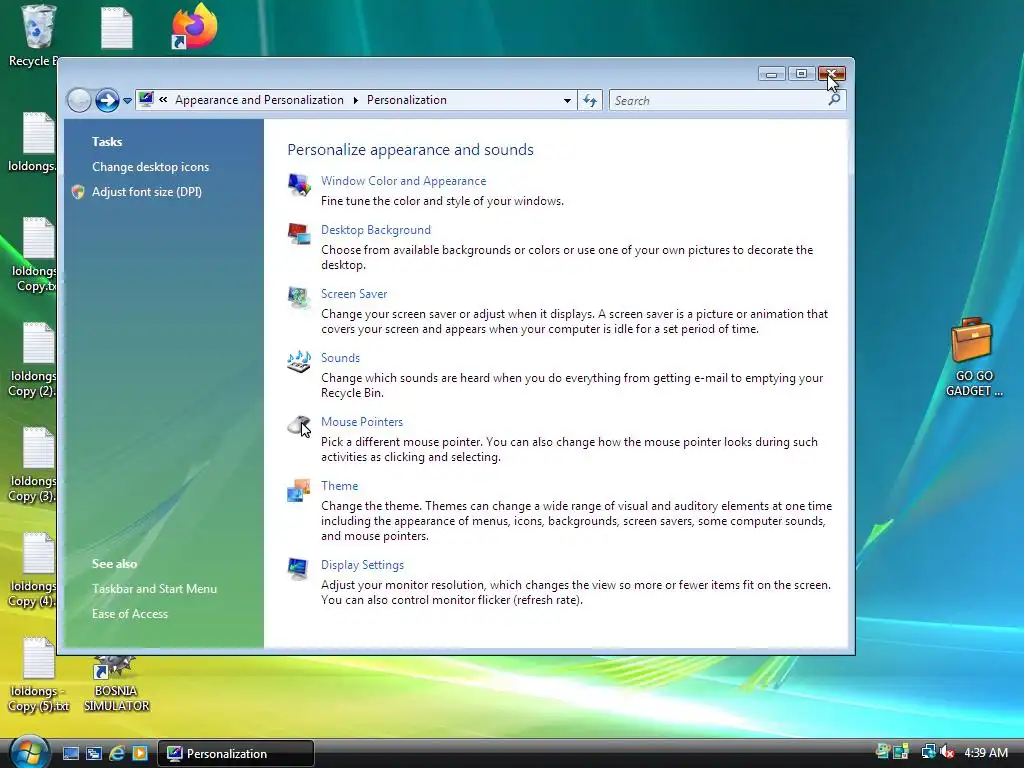
Task: Click the network connection tray icon
Action: [928, 752]
